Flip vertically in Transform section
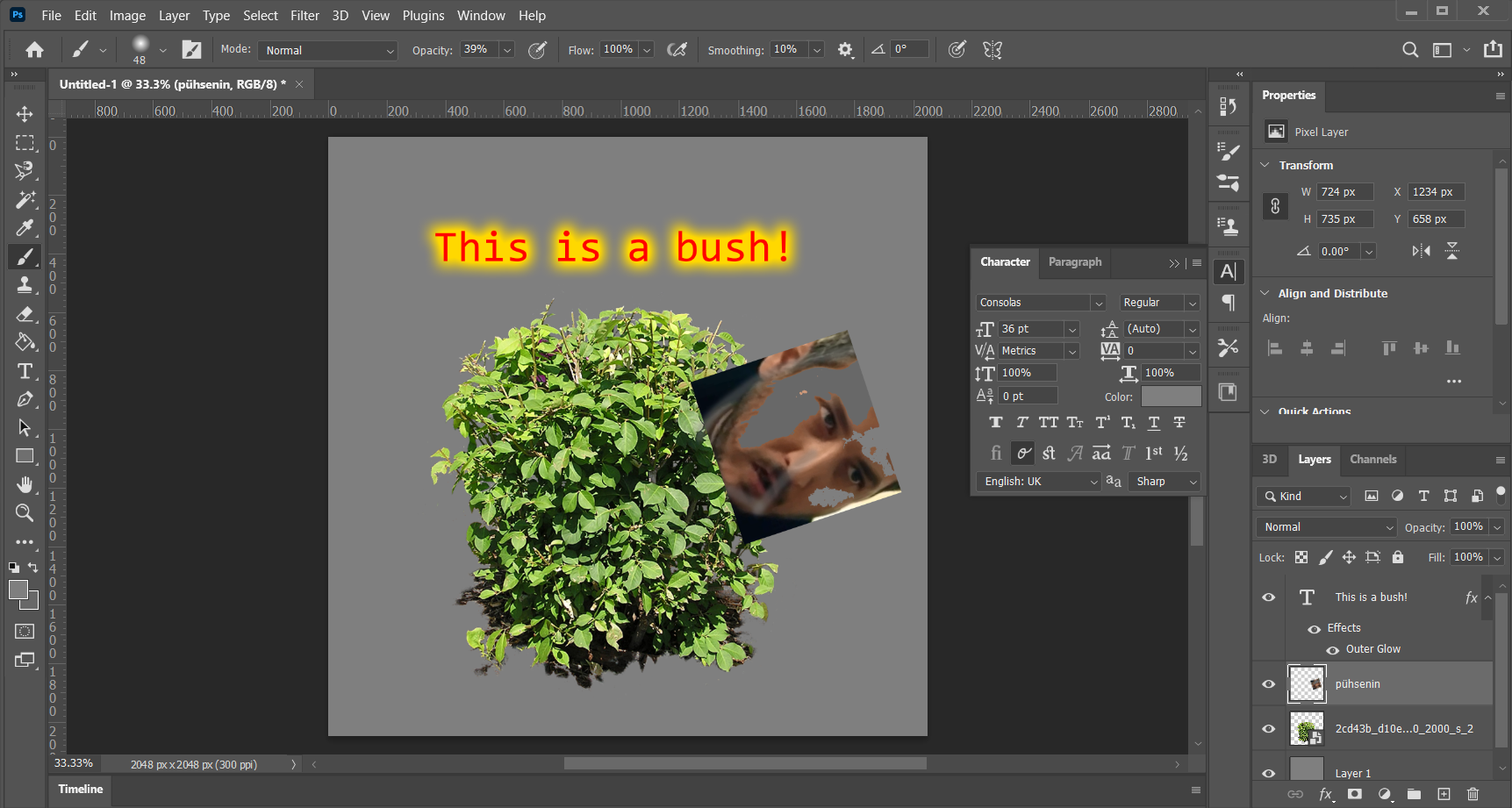This screenshot has height=808, width=1512. [1452, 251]
